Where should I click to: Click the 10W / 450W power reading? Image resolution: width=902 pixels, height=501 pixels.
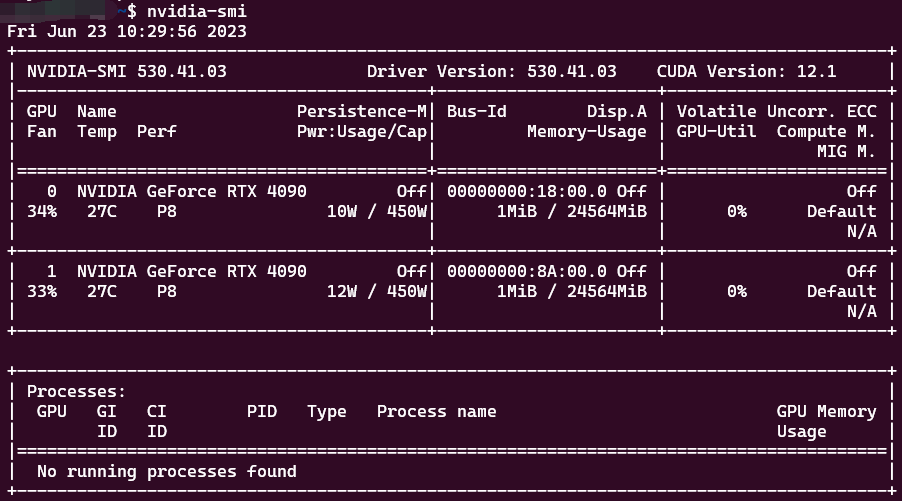tap(377, 211)
